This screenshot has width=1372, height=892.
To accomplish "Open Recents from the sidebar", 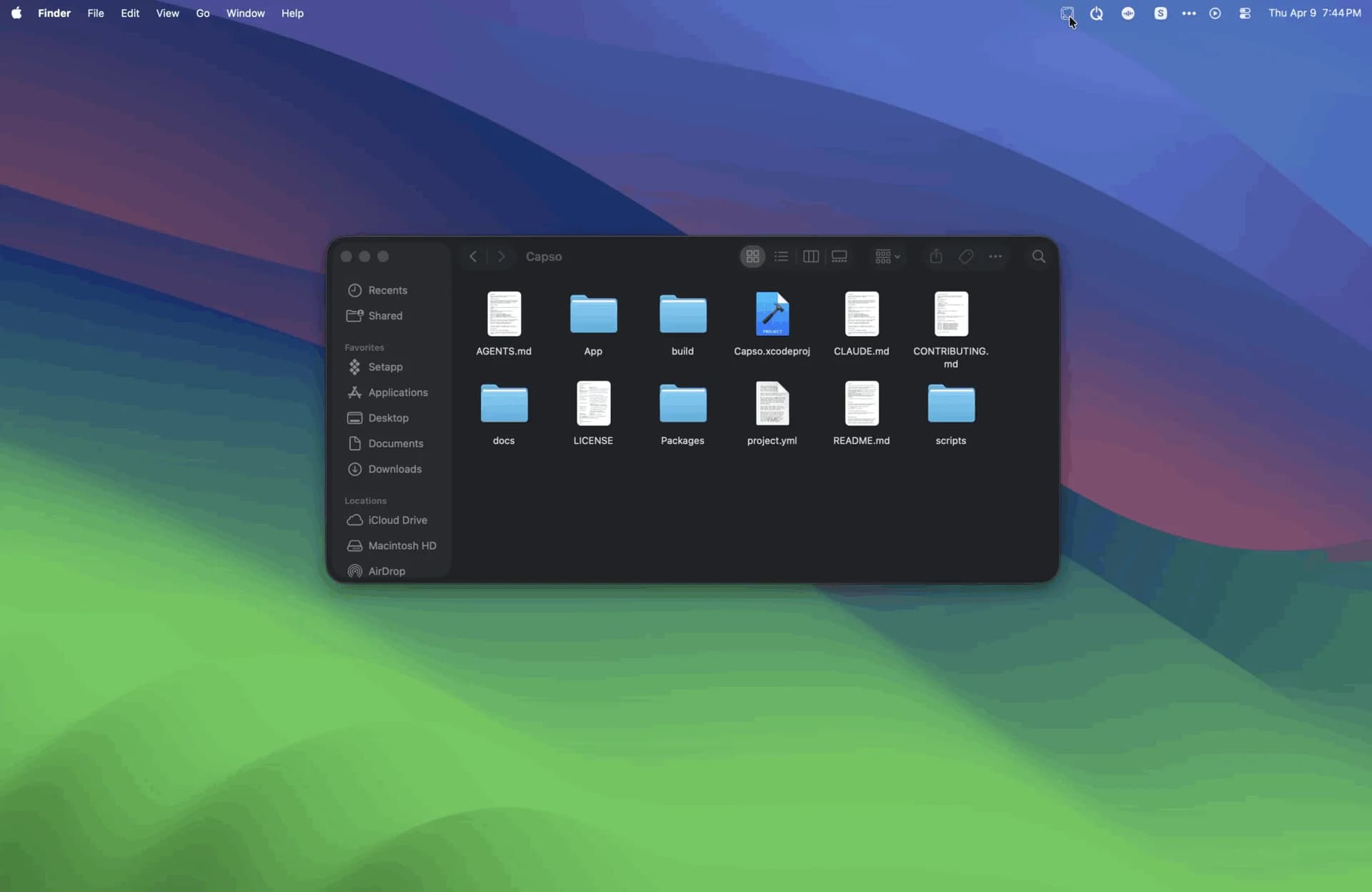I will tap(388, 290).
